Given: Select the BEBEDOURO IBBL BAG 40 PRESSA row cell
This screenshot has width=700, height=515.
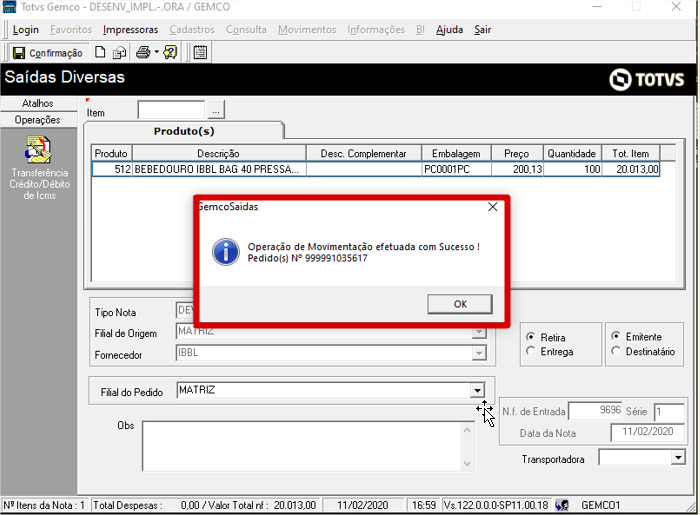Looking at the screenshot, I should click(x=219, y=170).
